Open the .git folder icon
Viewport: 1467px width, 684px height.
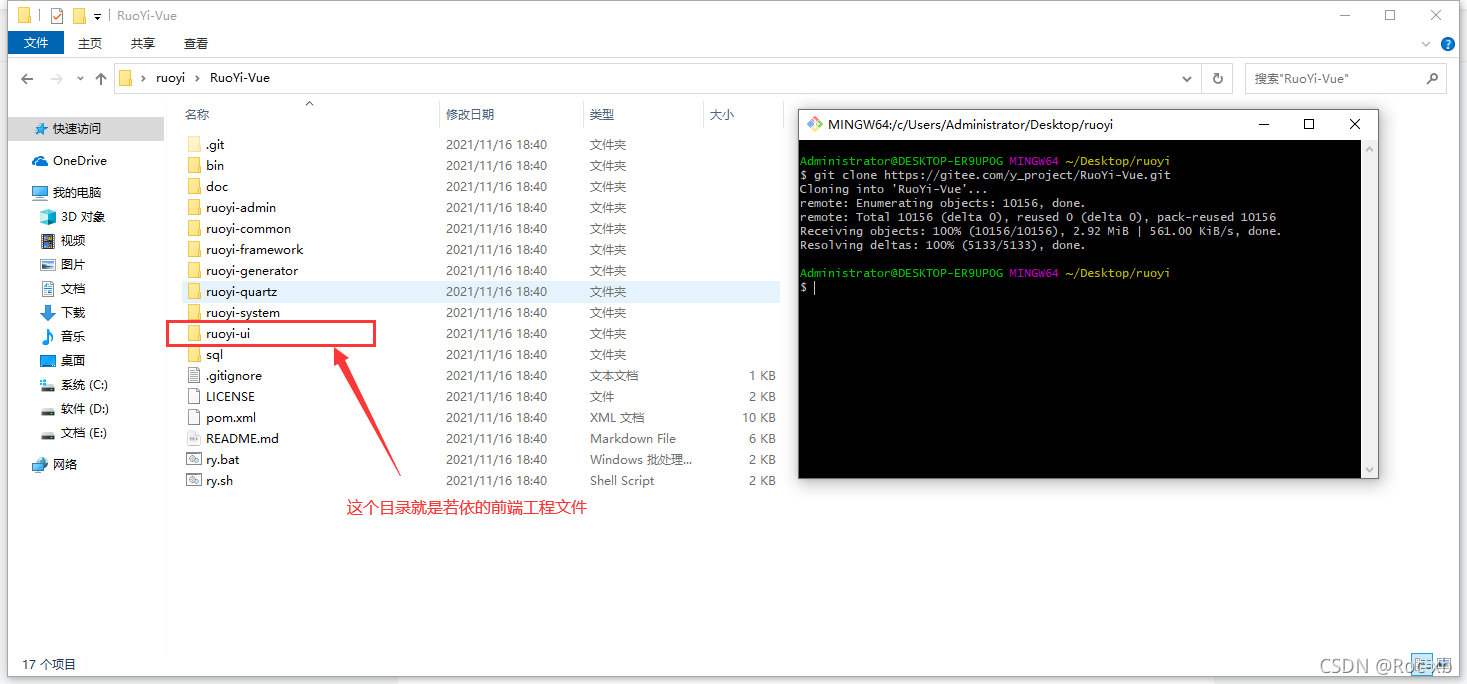point(194,145)
